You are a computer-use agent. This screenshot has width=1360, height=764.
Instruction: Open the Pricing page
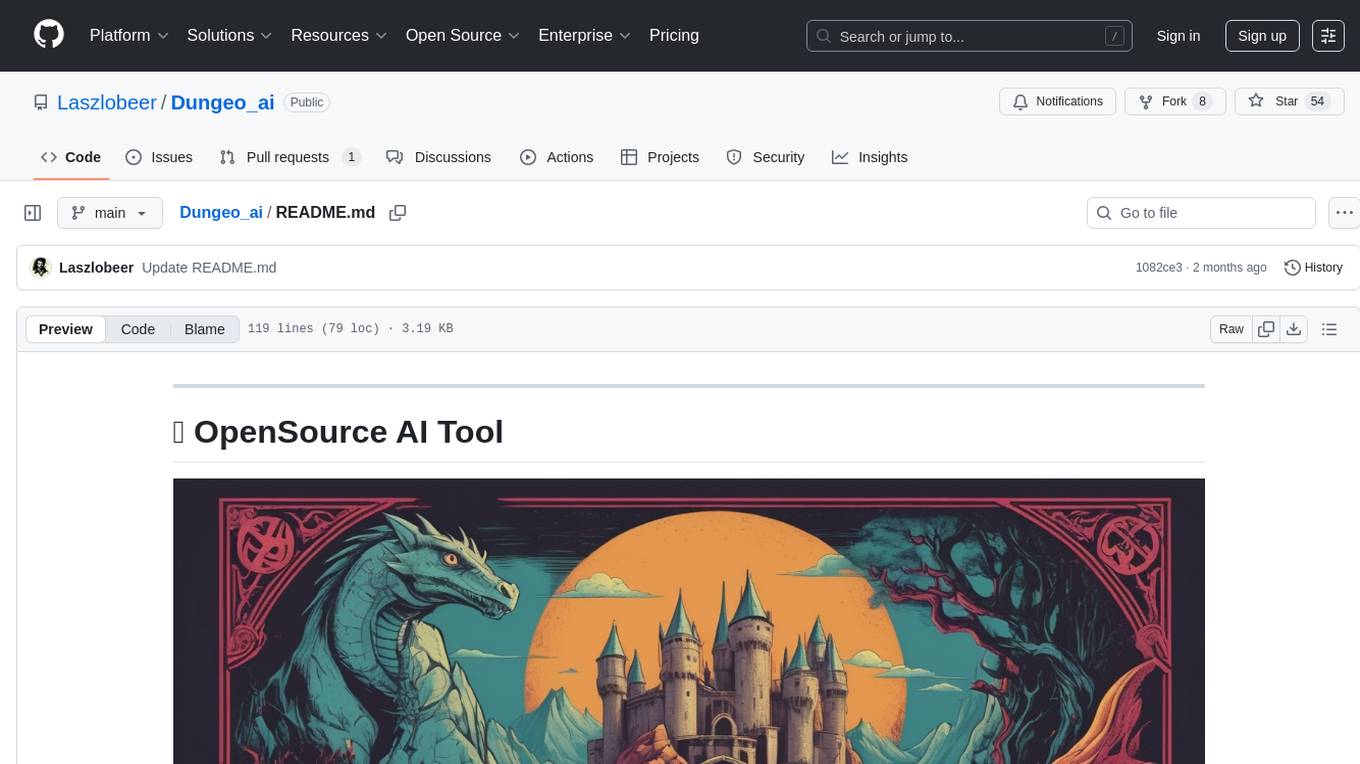tap(674, 35)
